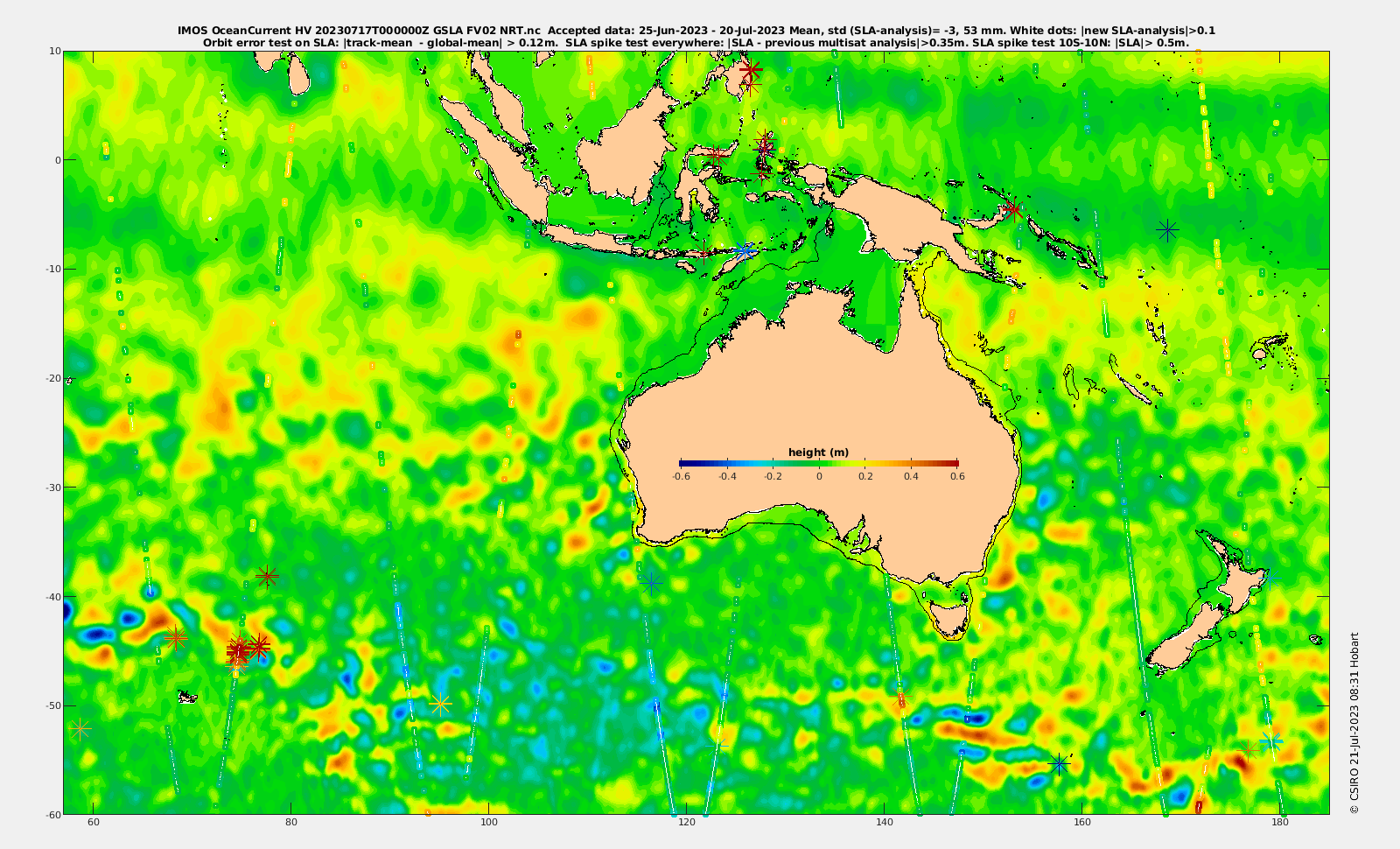Viewport: 1400px width, 849px height.
Task: Click the 'IMOS OceanCurrent HV' title line
Action: coord(696,31)
